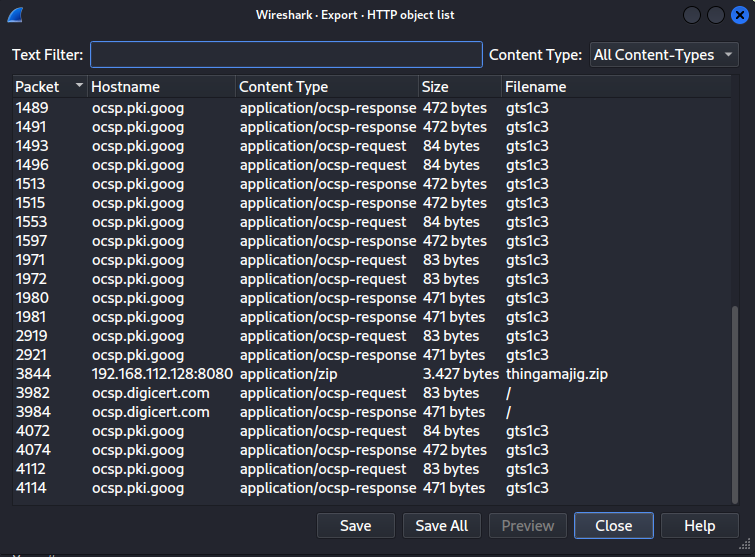
Task: Open the Content Type dropdown
Action: coord(664,54)
